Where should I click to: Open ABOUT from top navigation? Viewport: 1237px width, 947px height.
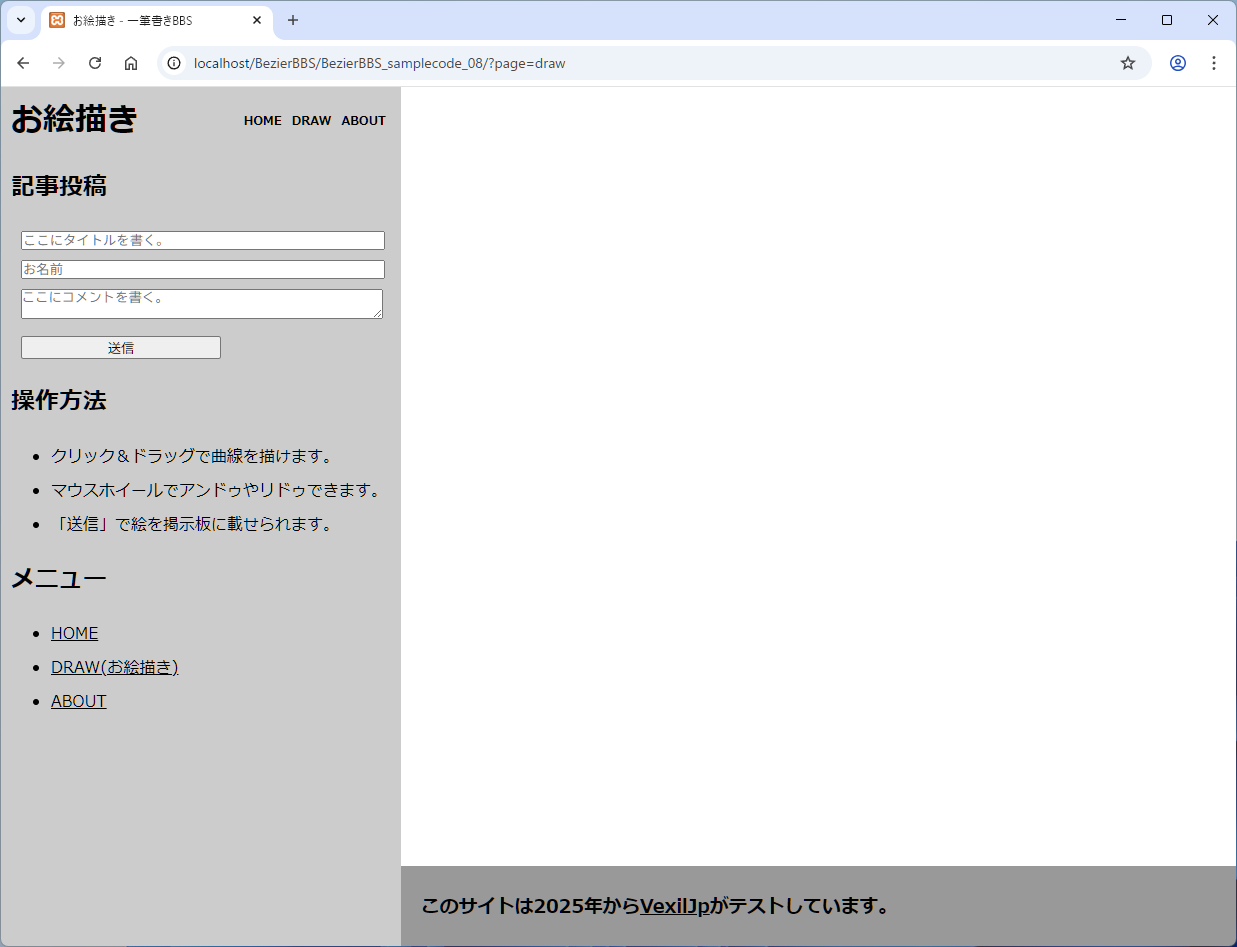[x=363, y=121]
